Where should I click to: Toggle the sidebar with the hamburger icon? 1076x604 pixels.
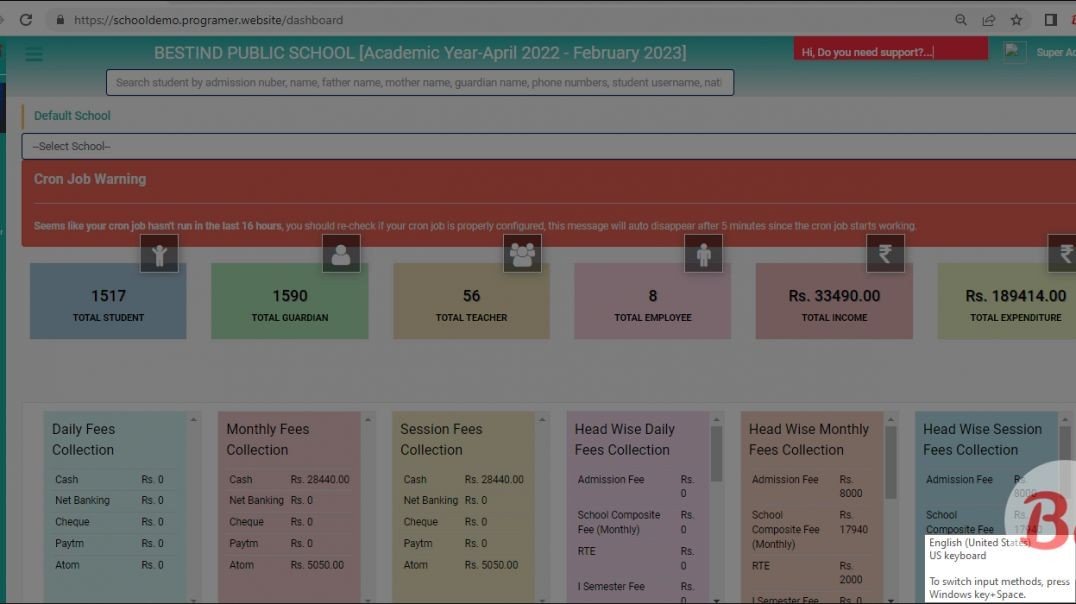coord(34,54)
